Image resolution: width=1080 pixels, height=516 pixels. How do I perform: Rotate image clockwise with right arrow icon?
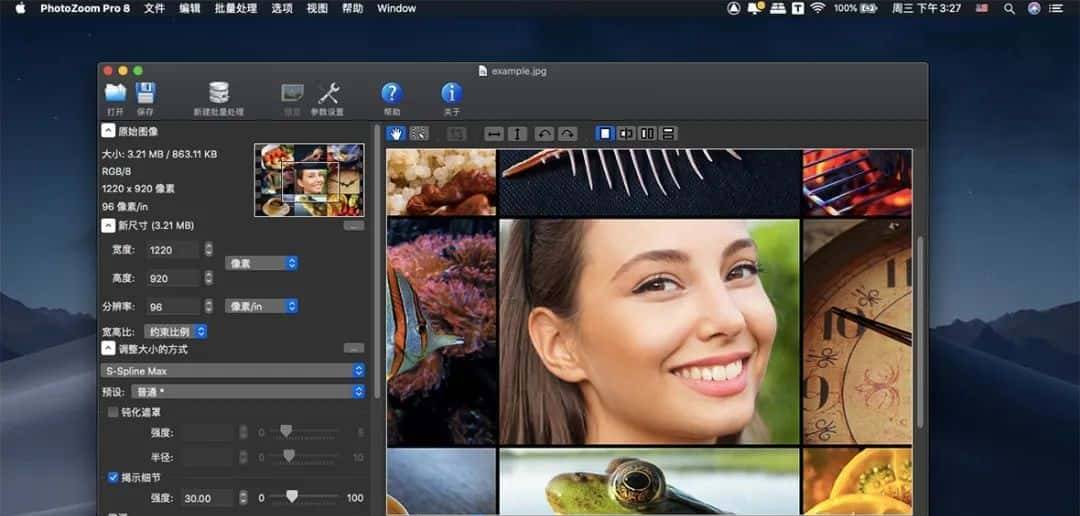[x=567, y=133]
